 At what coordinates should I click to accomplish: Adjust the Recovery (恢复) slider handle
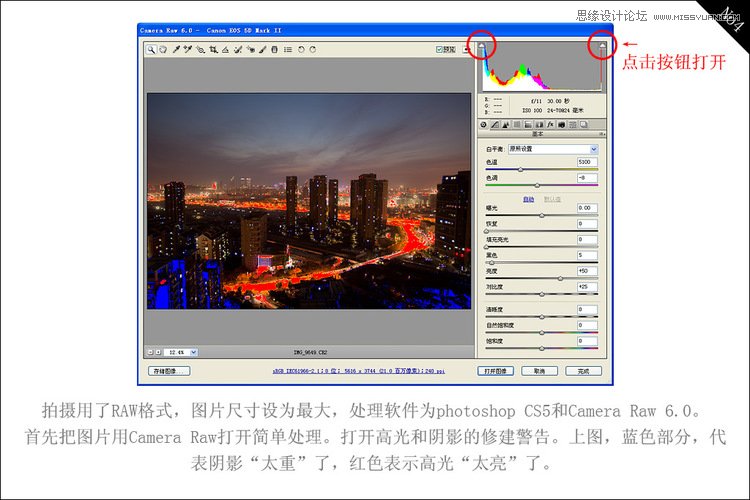point(486,232)
